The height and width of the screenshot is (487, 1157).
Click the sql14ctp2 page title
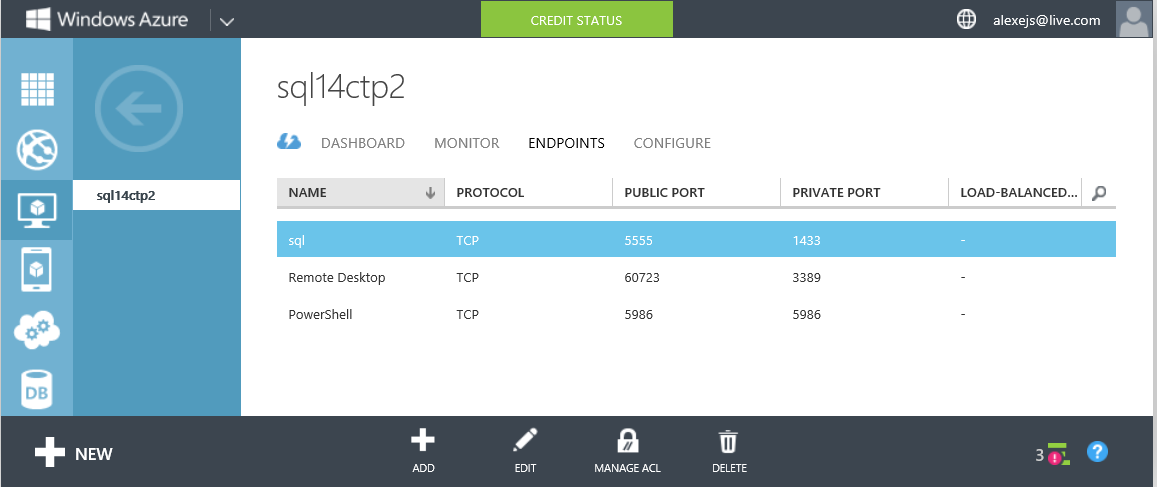(341, 88)
